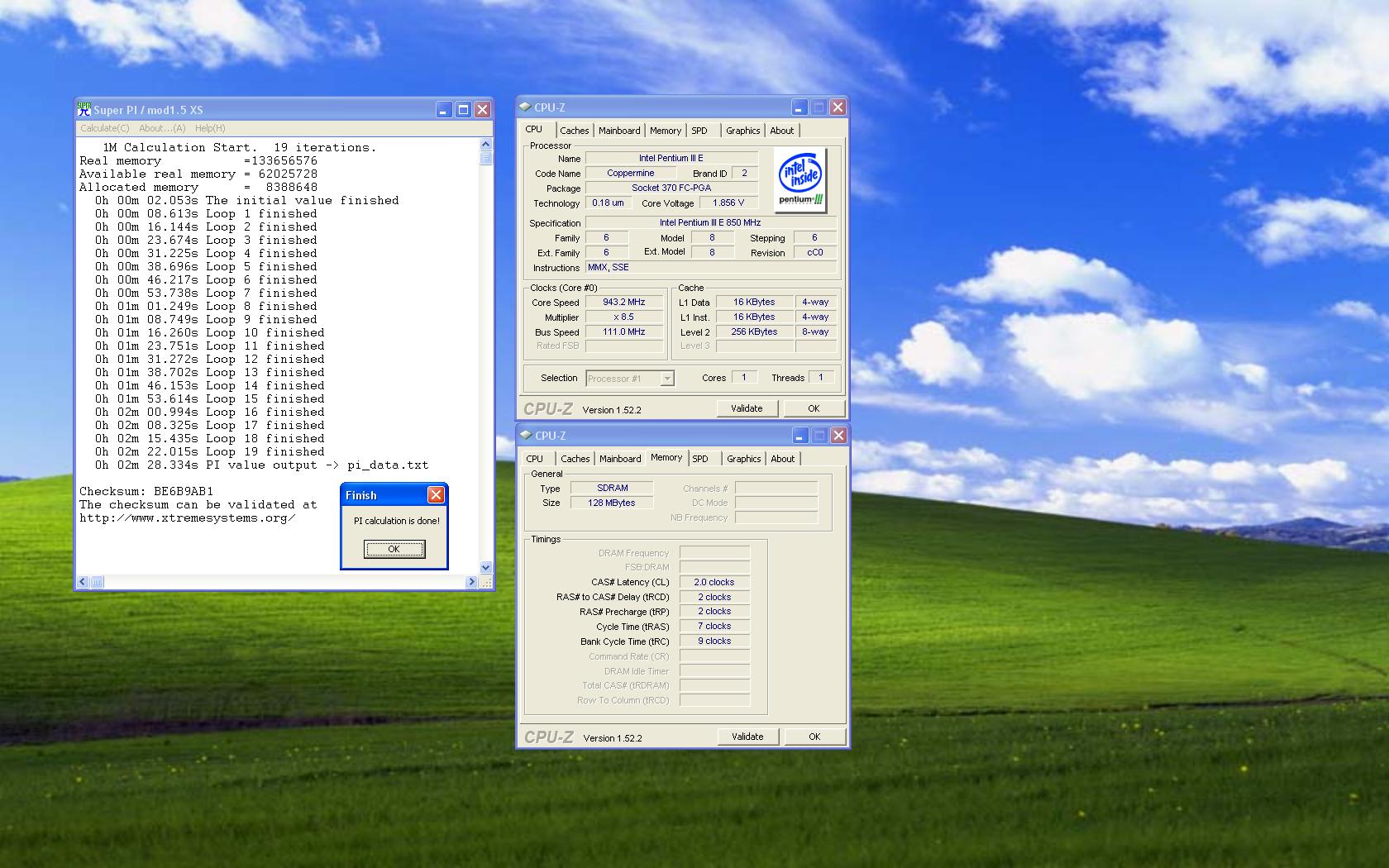1389x868 pixels.
Task: Minimize the top CPU-Z window
Action: click(799, 107)
